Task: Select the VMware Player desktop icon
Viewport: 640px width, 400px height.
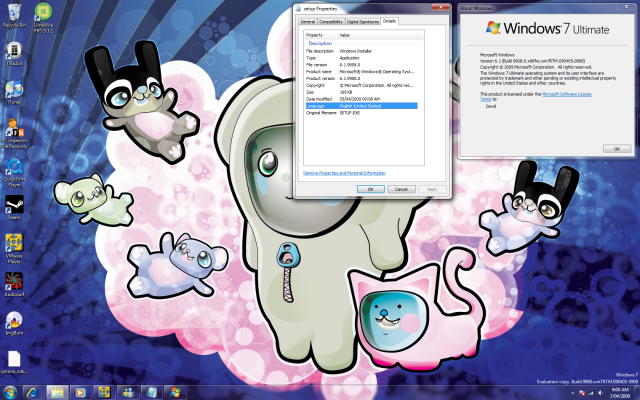Action: [x=14, y=249]
